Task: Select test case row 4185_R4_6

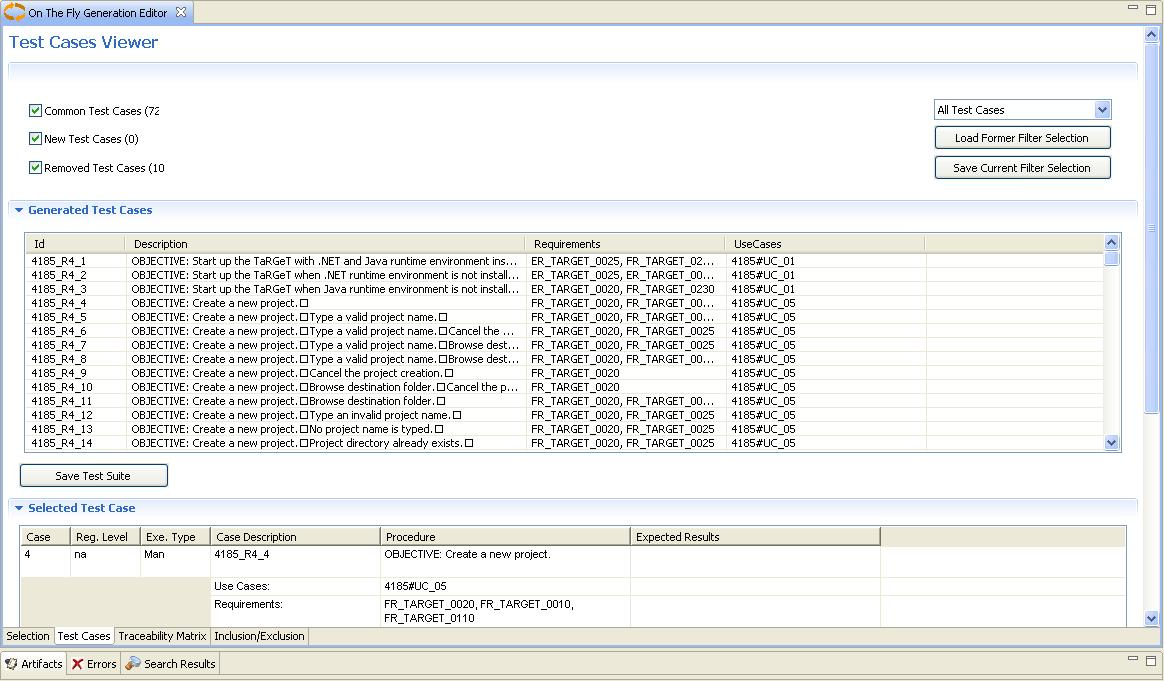Action: [564, 331]
